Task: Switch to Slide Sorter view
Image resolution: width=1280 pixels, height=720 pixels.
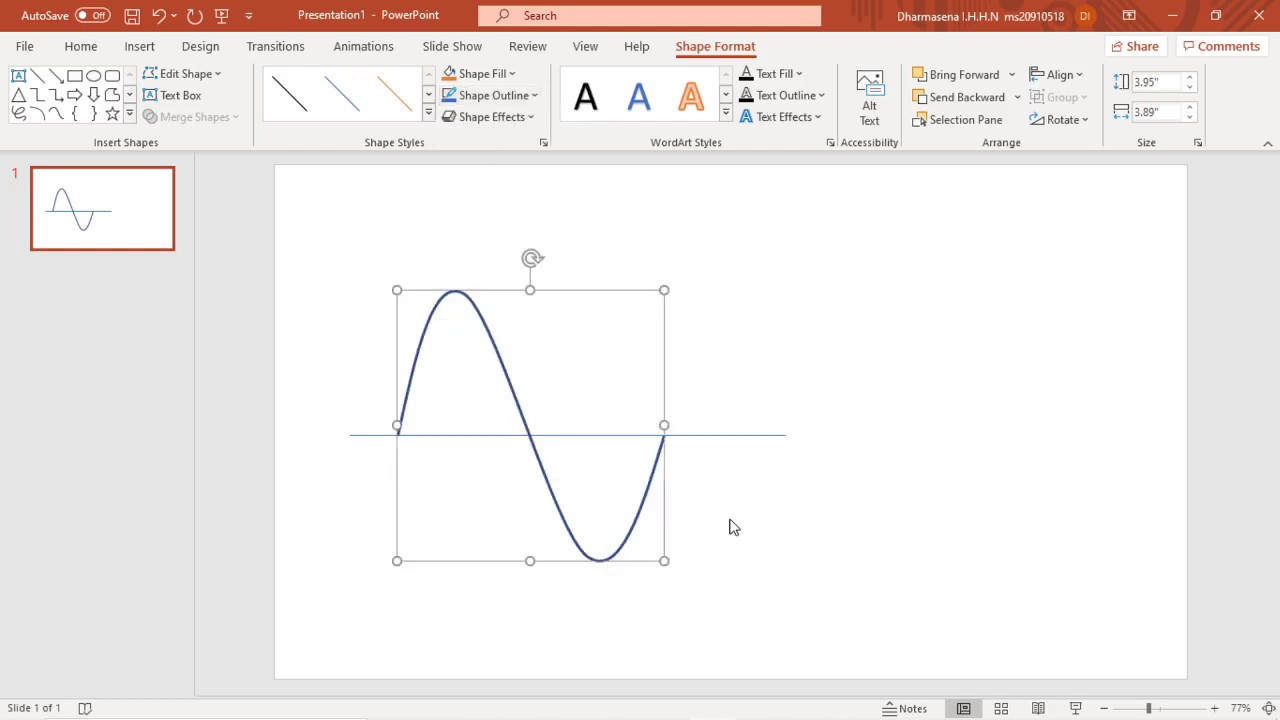Action: pyautogui.click(x=1001, y=708)
